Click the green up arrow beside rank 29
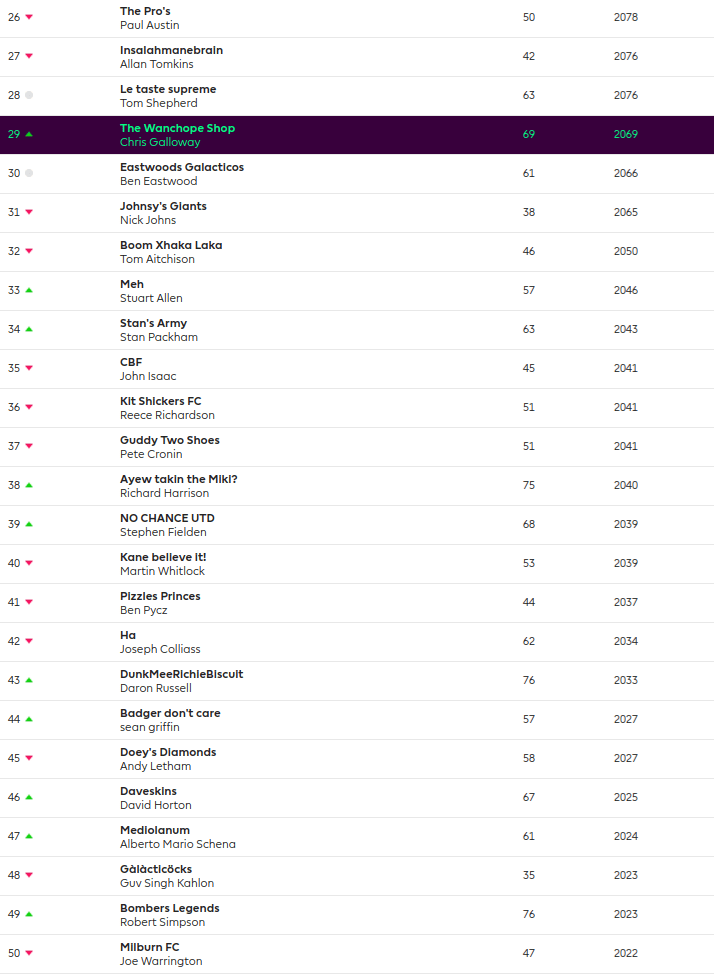The image size is (714, 978). tap(29, 134)
